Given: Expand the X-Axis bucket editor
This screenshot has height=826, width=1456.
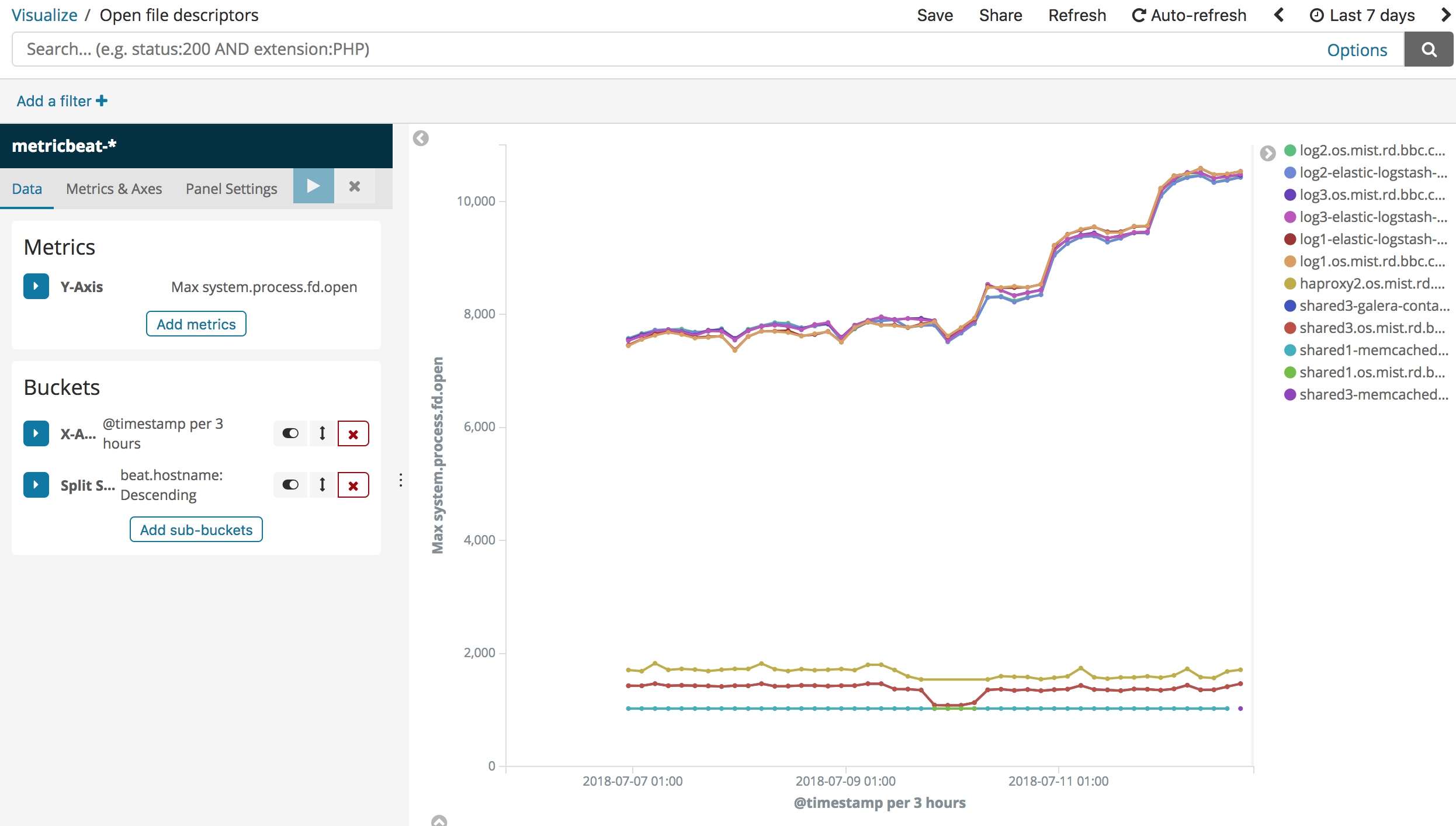Looking at the screenshot, I should 36,433.
